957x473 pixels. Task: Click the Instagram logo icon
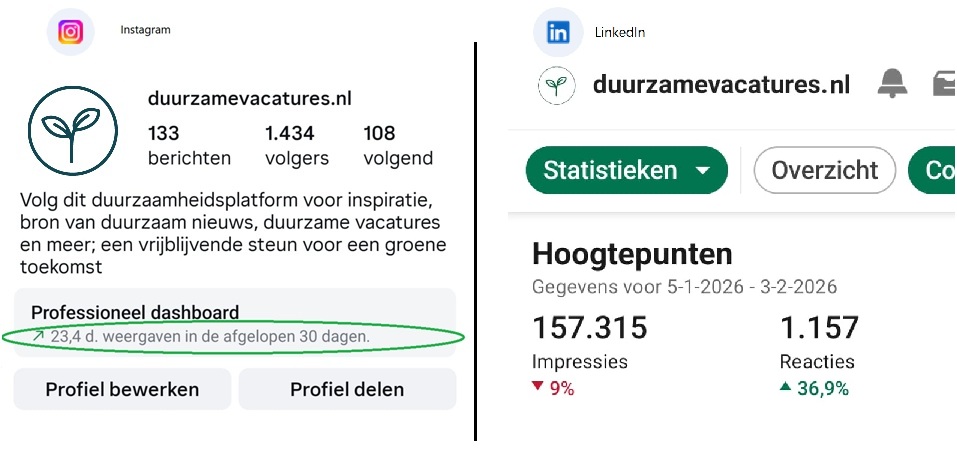point(70,32)
